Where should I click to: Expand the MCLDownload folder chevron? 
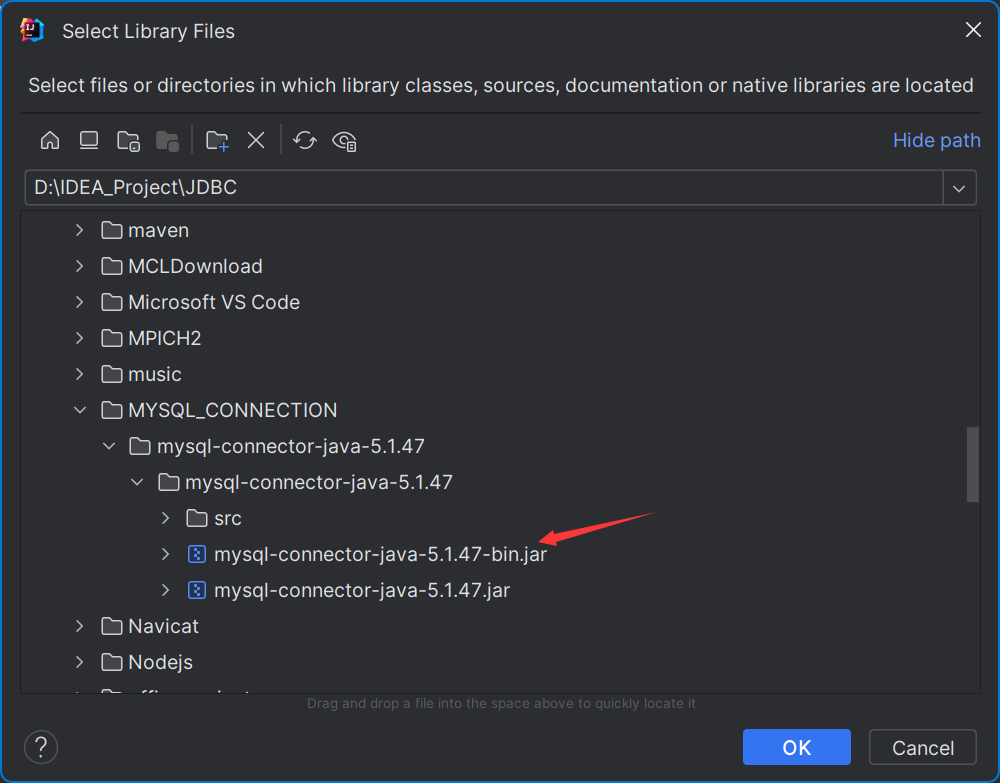point(80,266)
